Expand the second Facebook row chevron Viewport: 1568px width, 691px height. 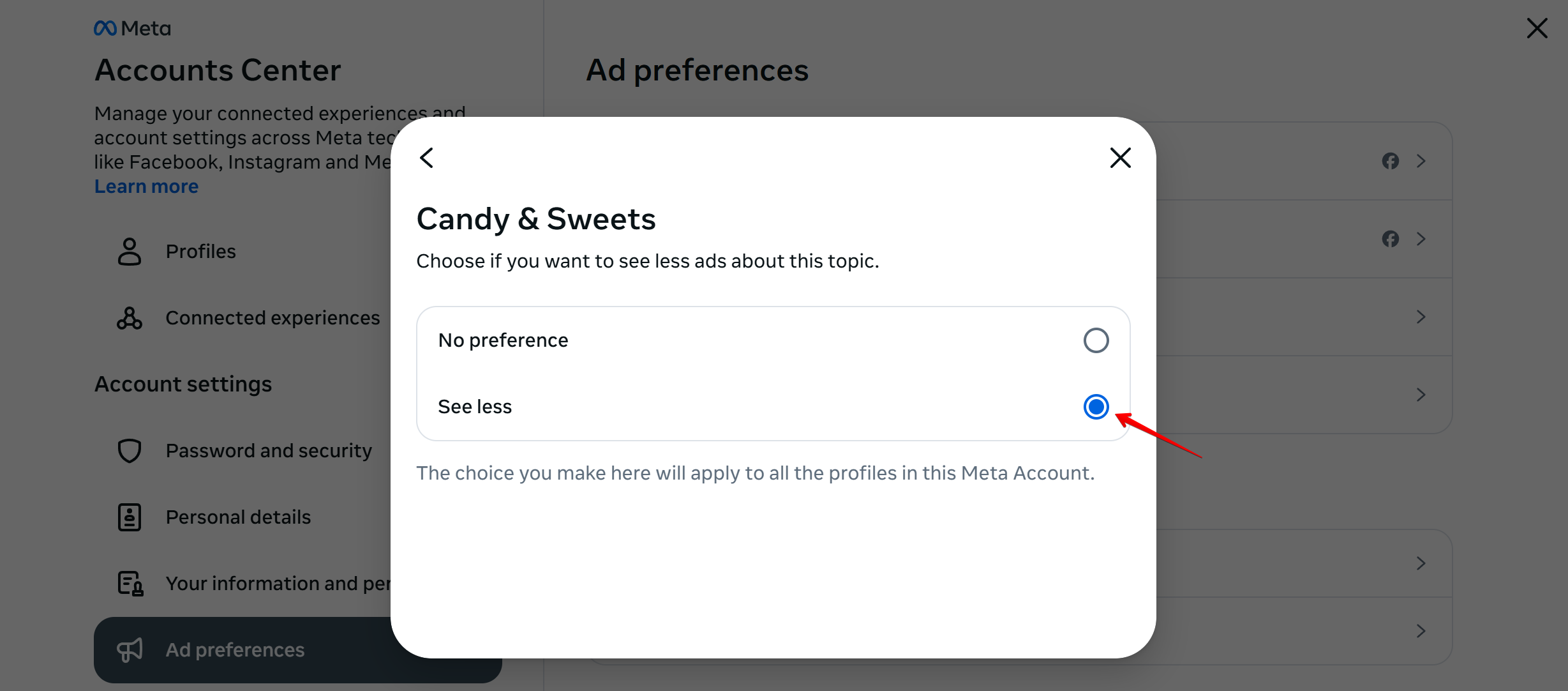(x=1421, y=239)
